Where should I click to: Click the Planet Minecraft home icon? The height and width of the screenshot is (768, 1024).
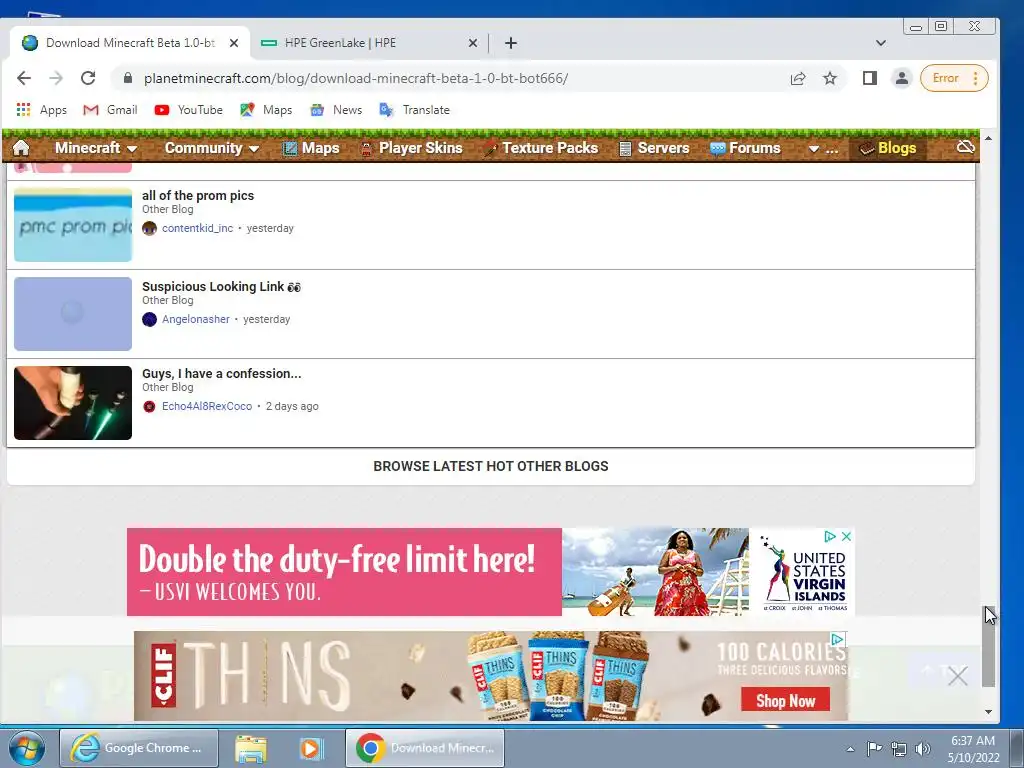[x=21, y=148]
